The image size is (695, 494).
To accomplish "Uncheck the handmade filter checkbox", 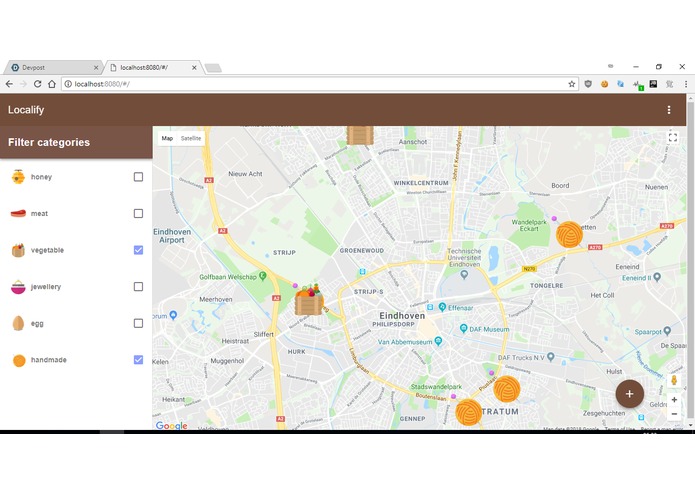I will [x=138, y=360].
